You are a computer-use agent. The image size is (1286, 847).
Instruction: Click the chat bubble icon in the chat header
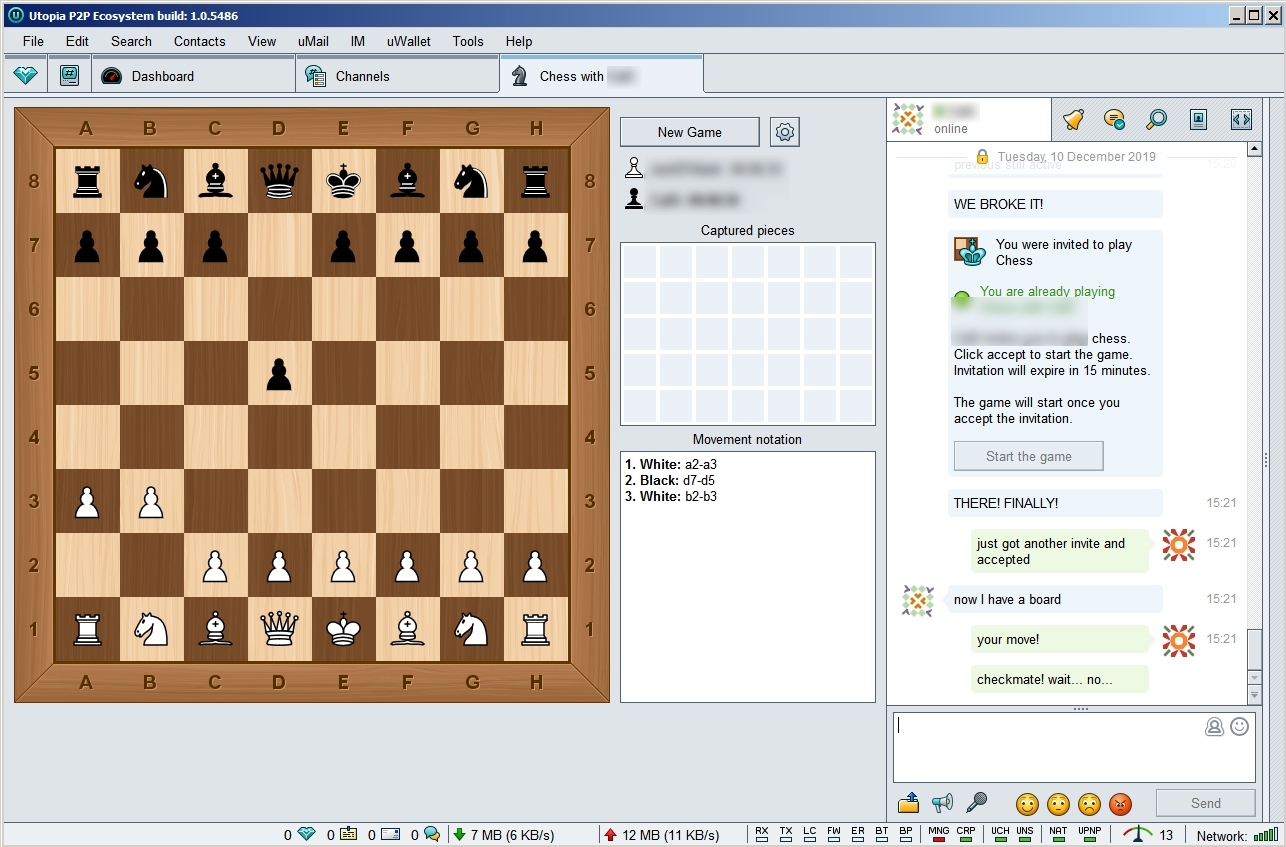click(x=1114, y=120)
